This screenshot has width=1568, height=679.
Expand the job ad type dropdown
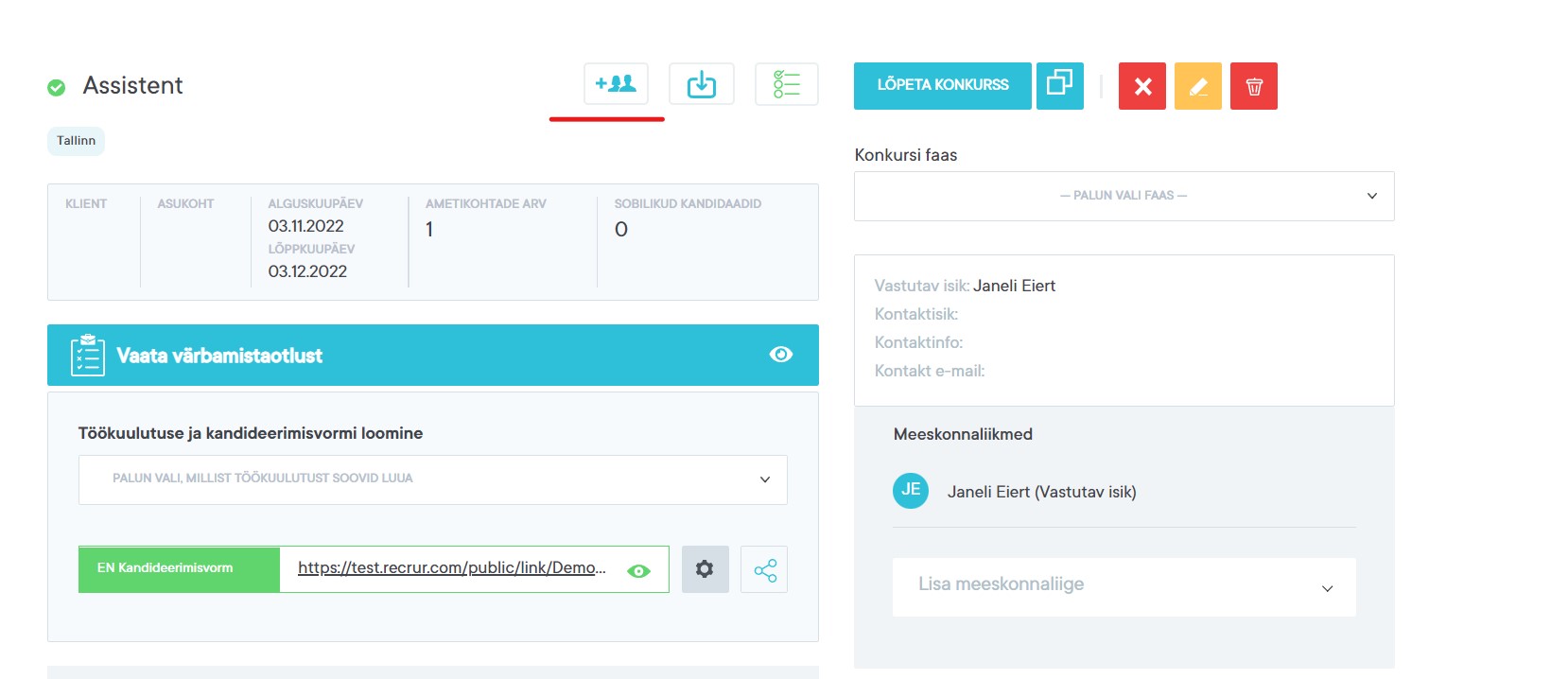click(x=432, y=479)
